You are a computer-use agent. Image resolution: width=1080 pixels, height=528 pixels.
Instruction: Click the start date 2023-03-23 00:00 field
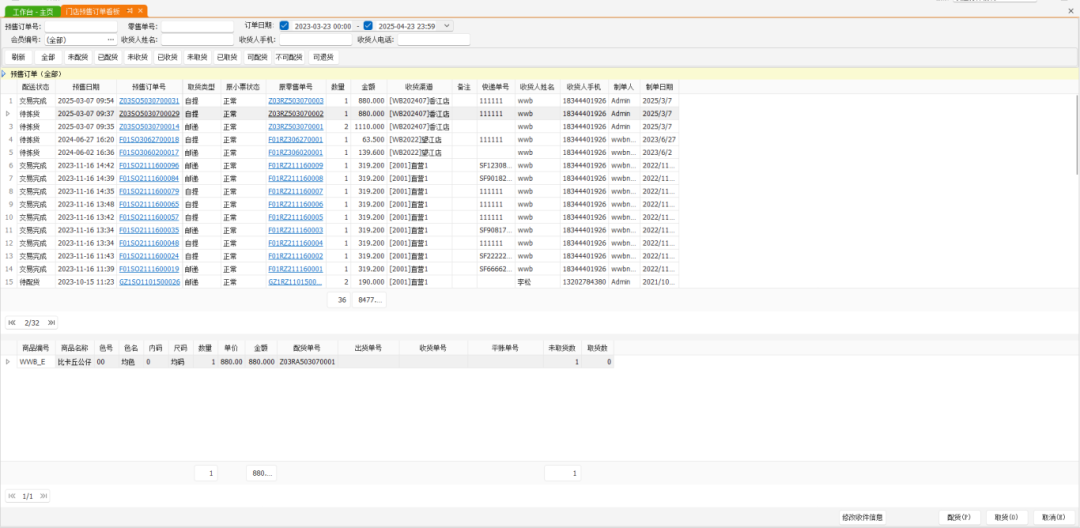(x=322, y=26)
